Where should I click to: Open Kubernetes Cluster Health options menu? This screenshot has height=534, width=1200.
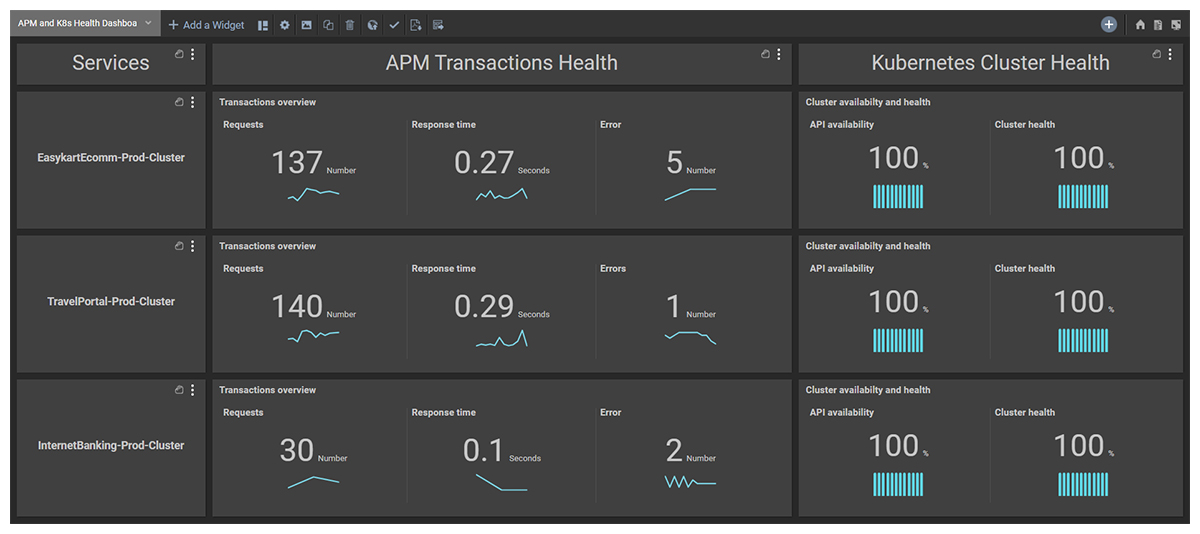[x=1170, y=54]
